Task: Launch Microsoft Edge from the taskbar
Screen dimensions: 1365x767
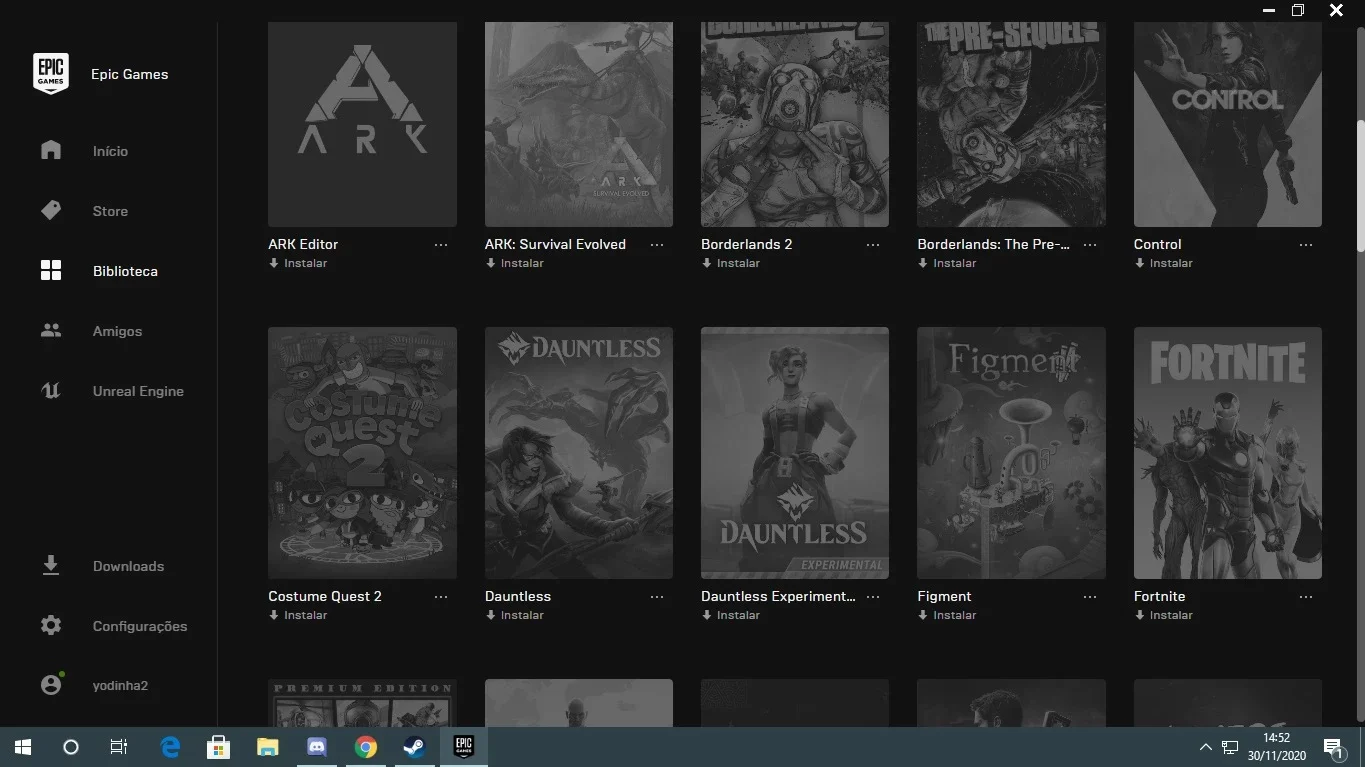Action: click(x=170, y=747)
